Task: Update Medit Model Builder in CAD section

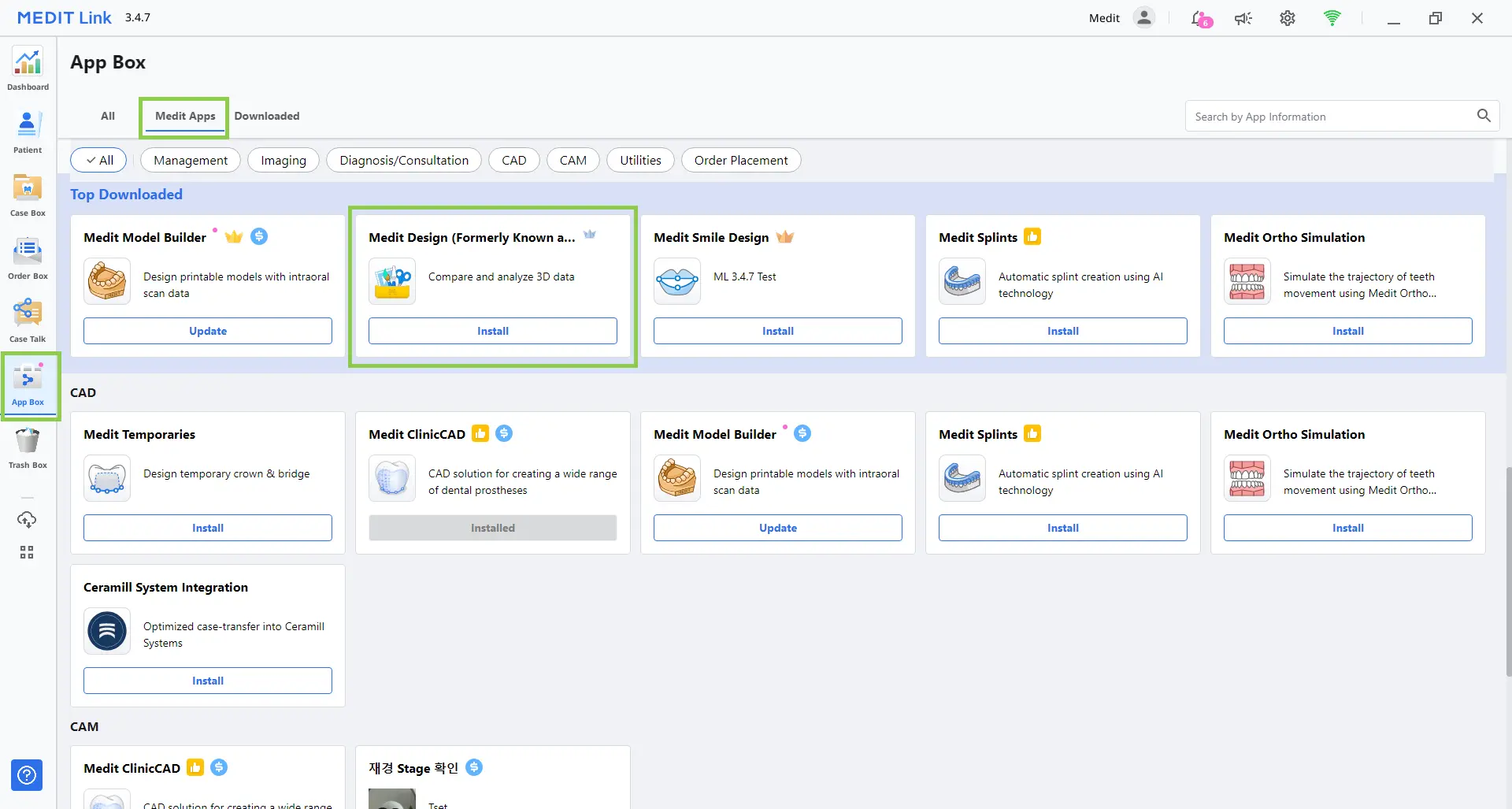Action: click(x=778, y=528)
